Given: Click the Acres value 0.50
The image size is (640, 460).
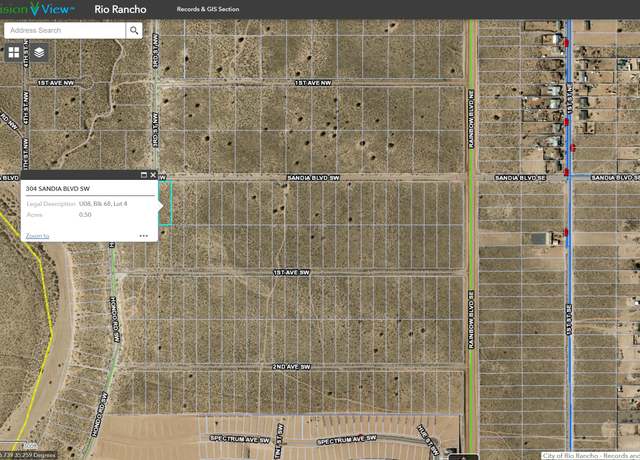Looking at the screenshot, I should [x=85, y=214].
